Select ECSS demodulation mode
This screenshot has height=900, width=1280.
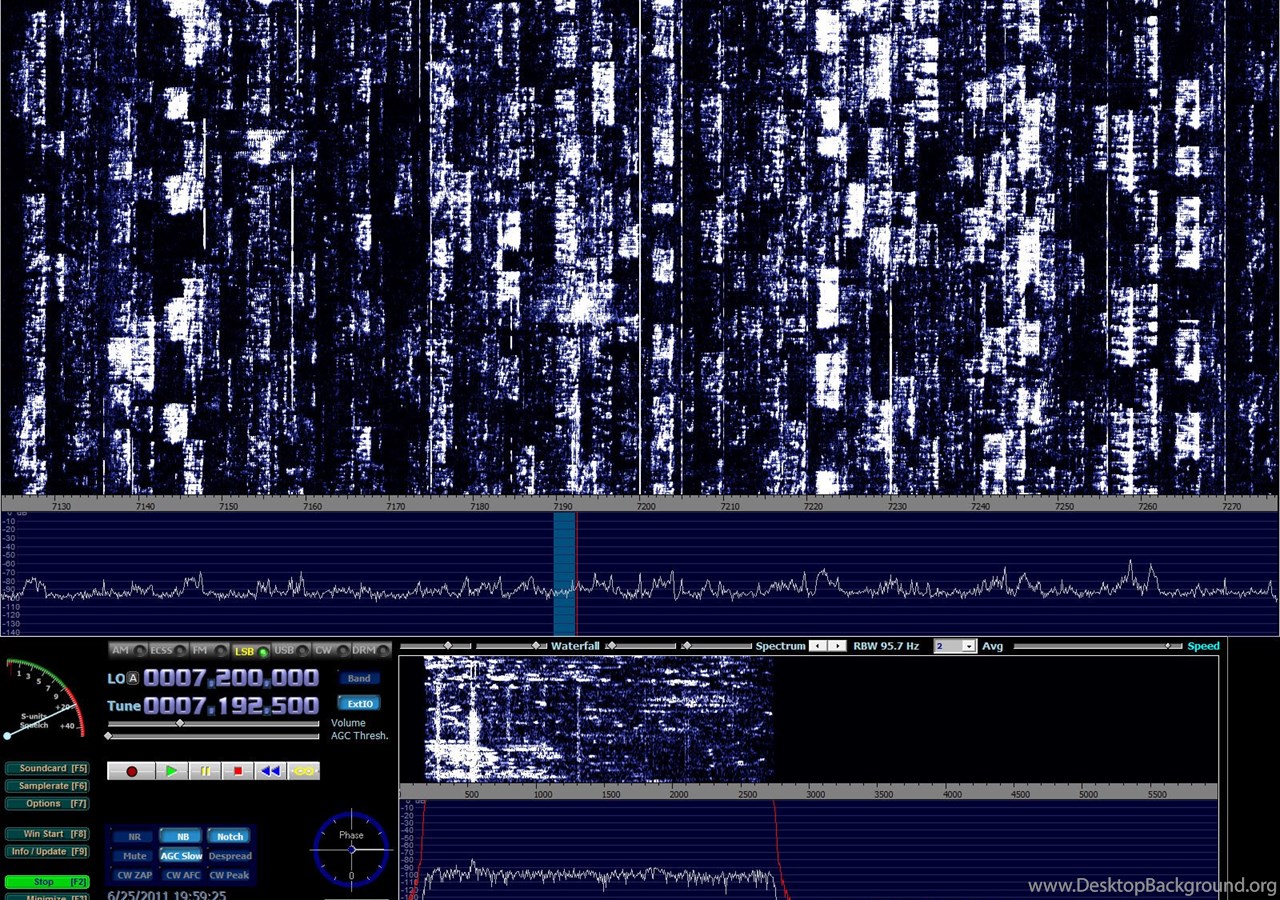click(168, 650)
